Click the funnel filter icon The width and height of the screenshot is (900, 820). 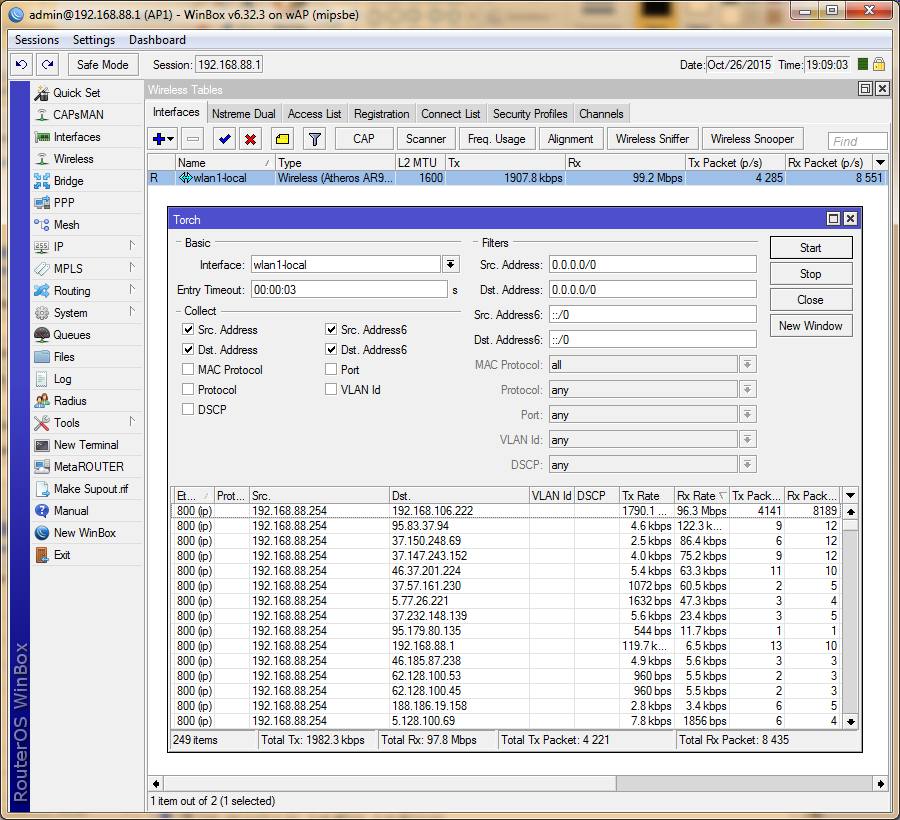pos(314,139)
